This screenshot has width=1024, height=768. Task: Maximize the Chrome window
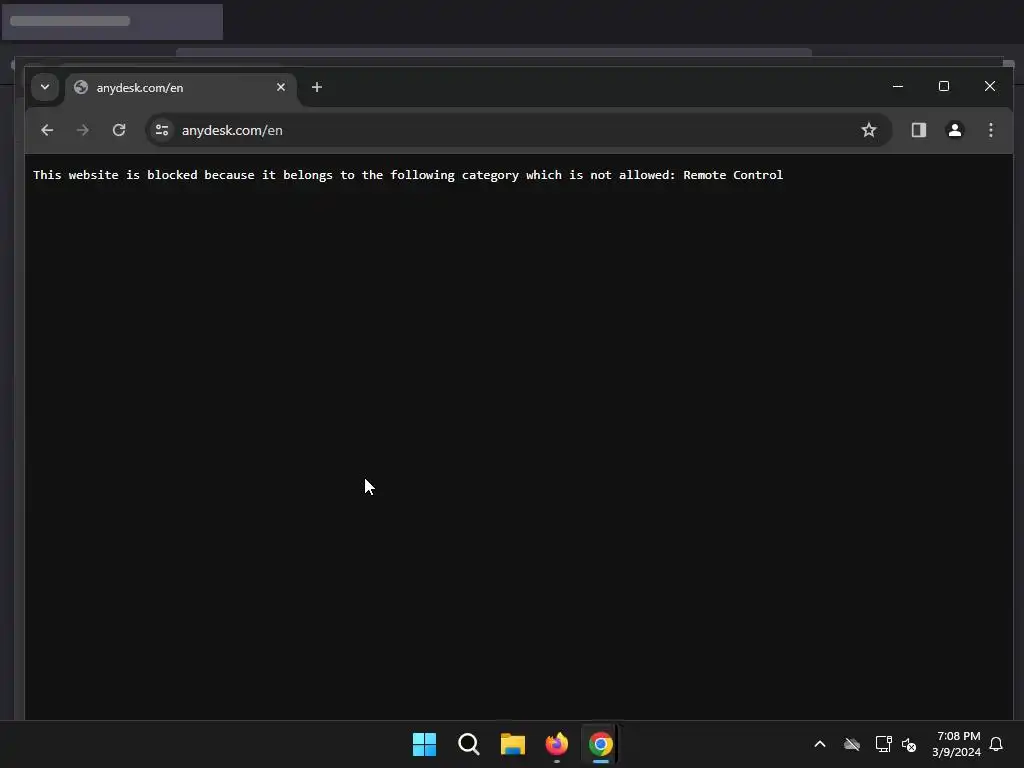944,86
